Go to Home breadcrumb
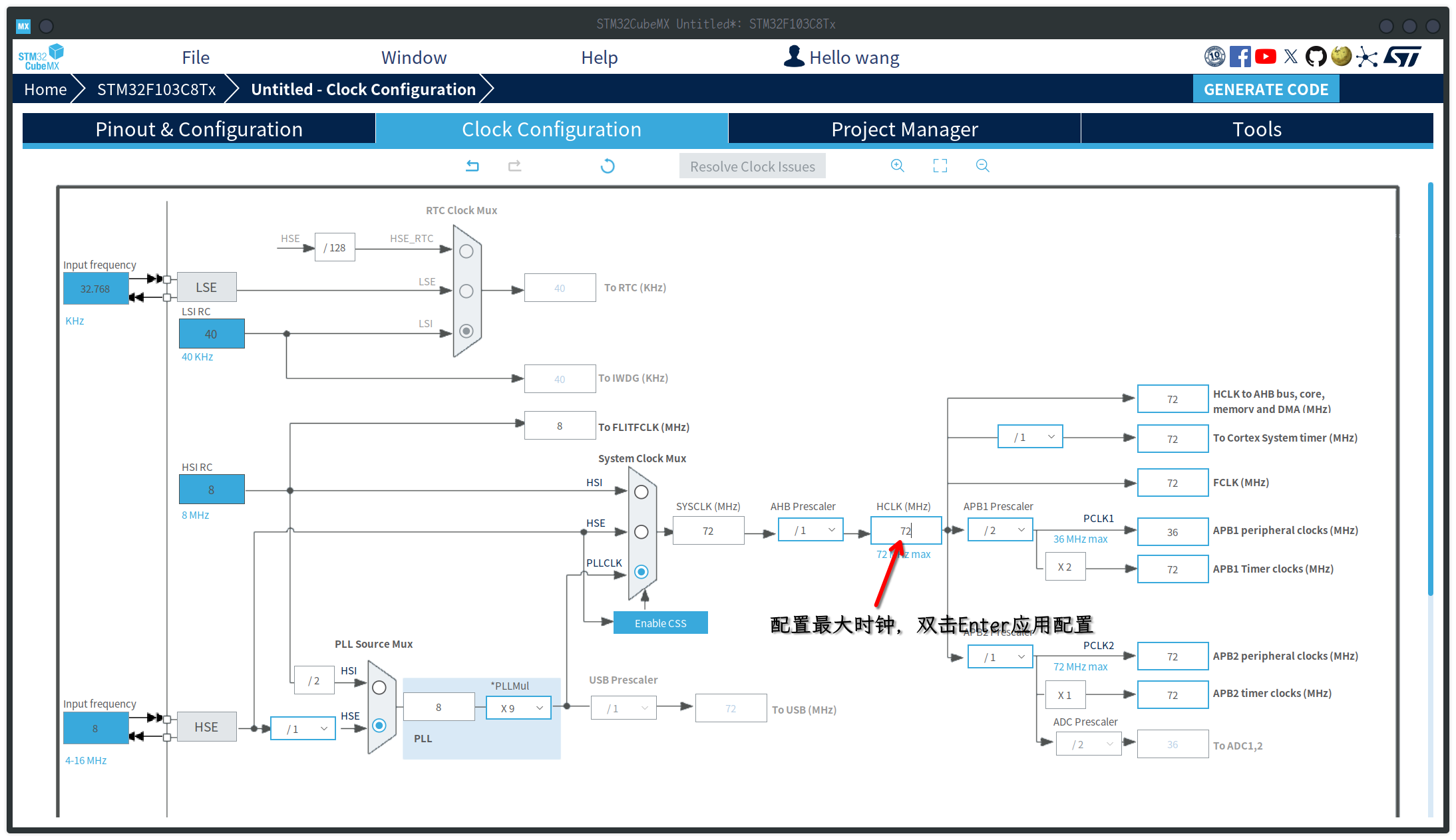 pos(45,89)
